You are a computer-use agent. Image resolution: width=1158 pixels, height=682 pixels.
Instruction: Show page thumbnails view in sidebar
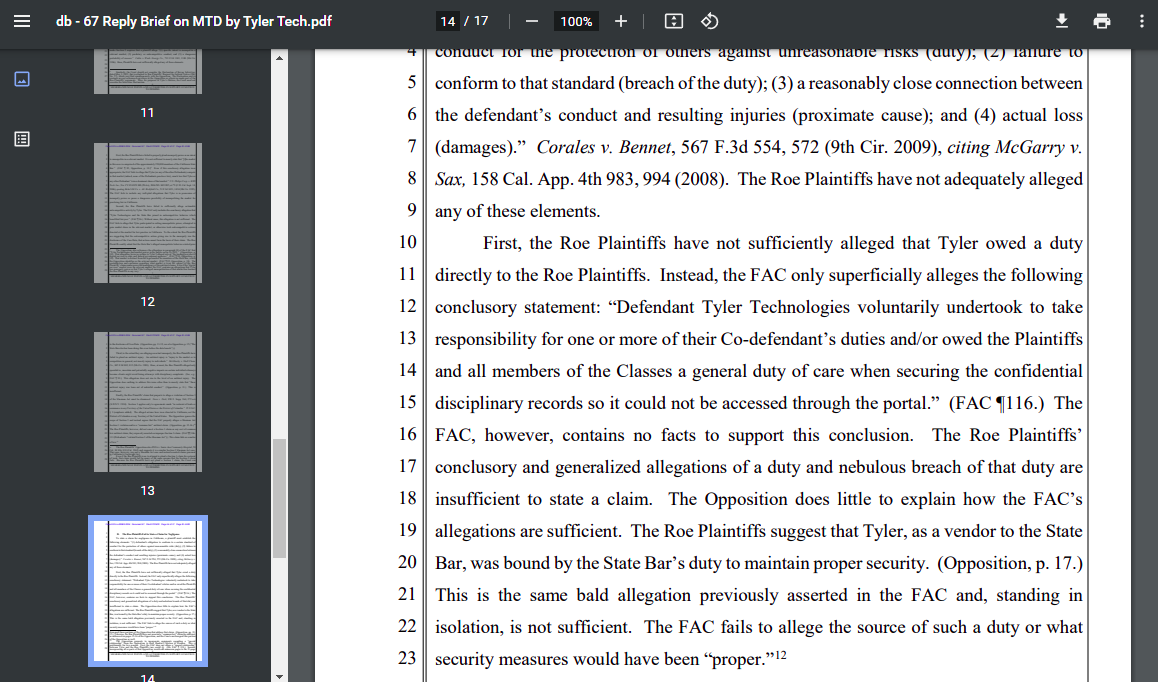click(x=22, y=79)
